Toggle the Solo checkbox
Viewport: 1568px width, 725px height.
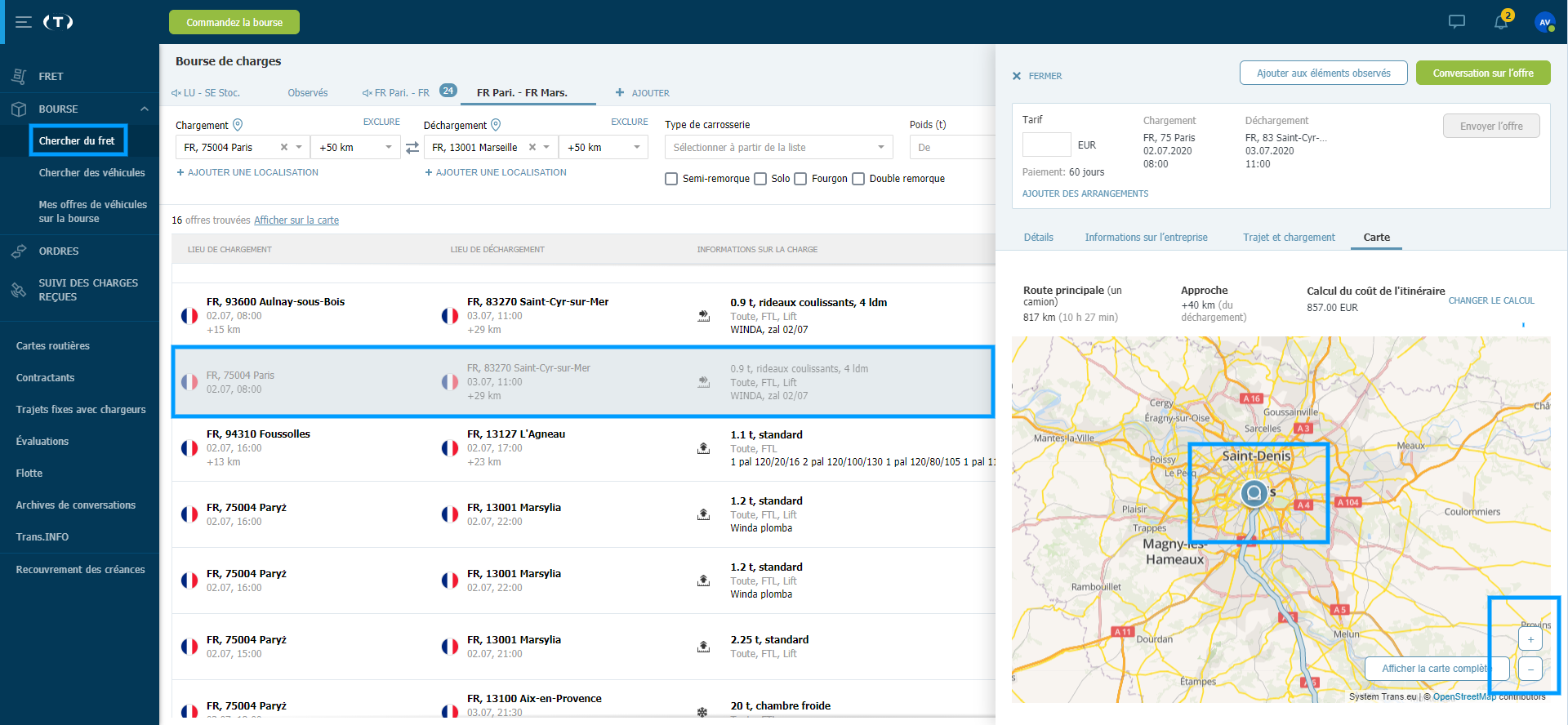(x=760, y=179)
